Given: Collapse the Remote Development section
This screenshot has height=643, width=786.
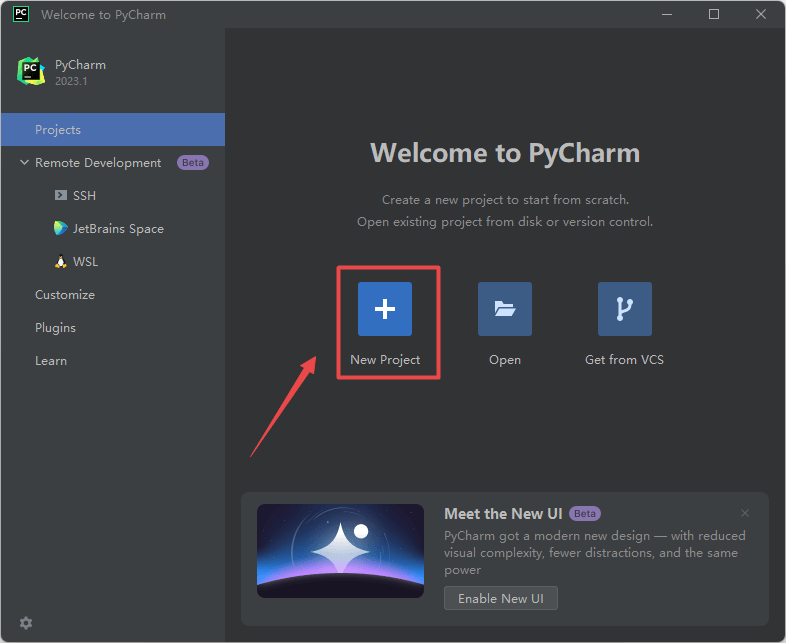Looking at the screenshot, I should click(x=23, y=163).
